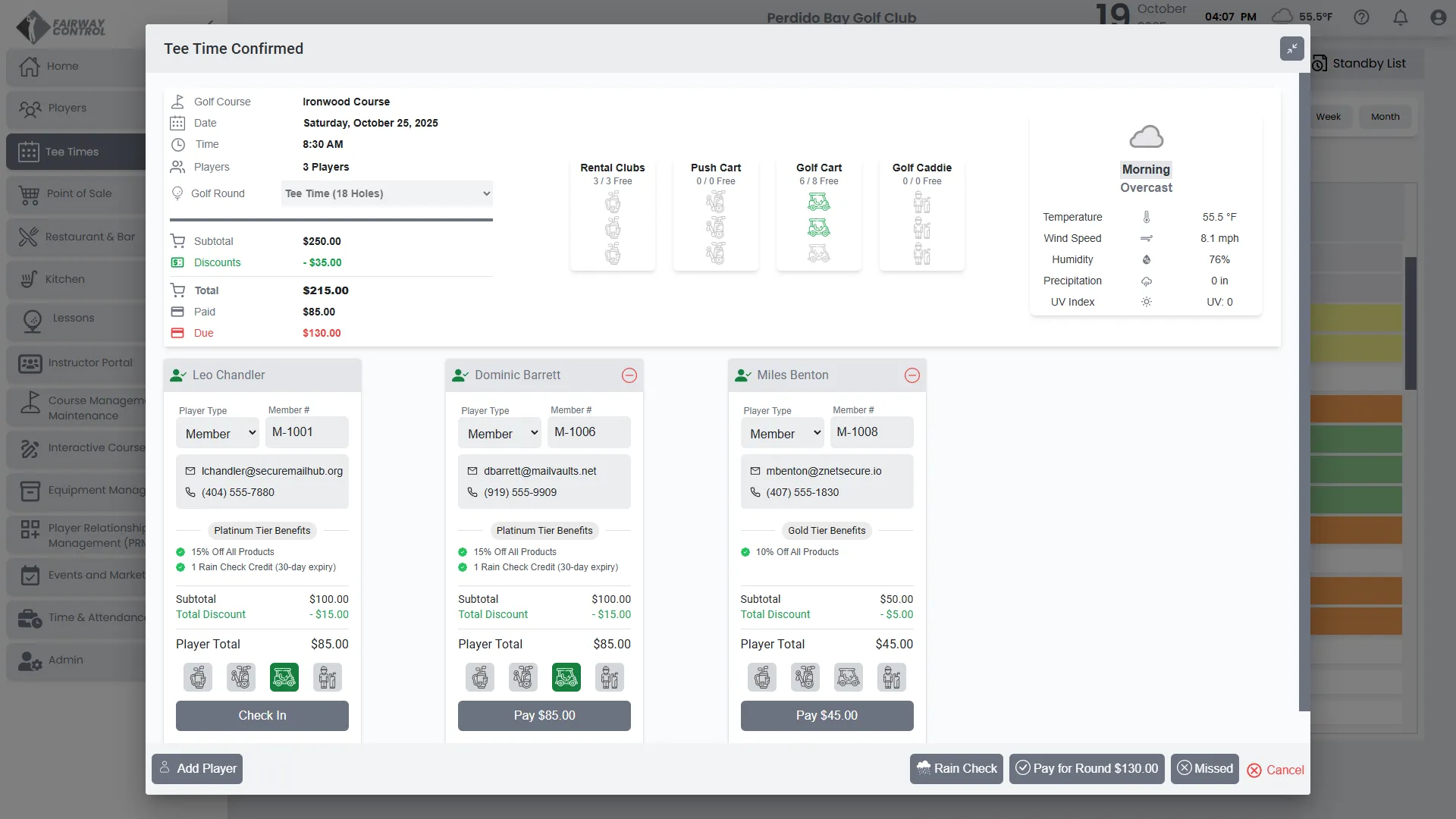This screenshot has height=819, width=1456.
Task: Toggle Miles Benton's golf caddie icon
Action: tap(892, 677)
